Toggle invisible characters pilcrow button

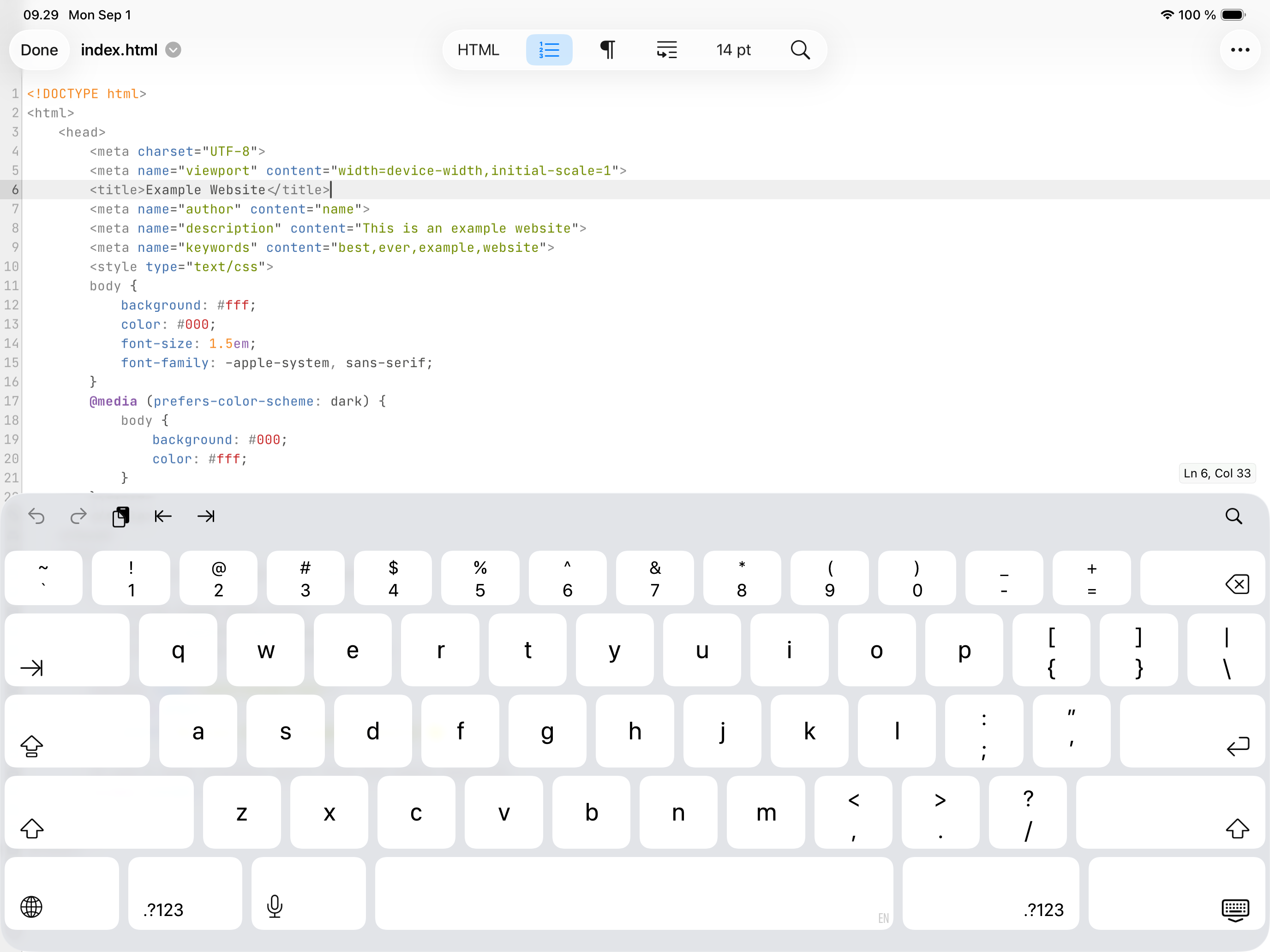click(x=607, y=50)
